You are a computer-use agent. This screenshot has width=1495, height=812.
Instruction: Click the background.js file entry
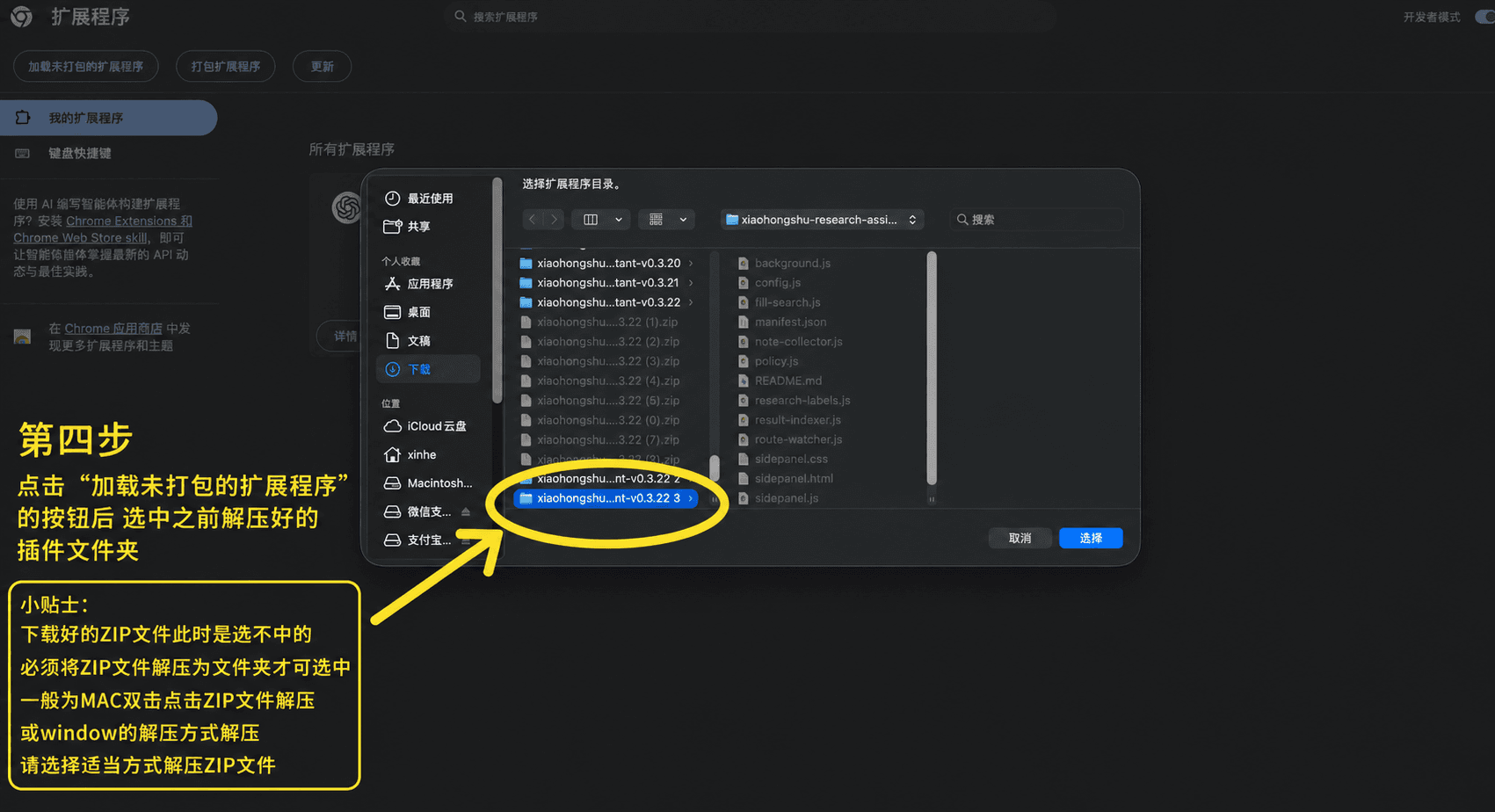pos(792,263)
